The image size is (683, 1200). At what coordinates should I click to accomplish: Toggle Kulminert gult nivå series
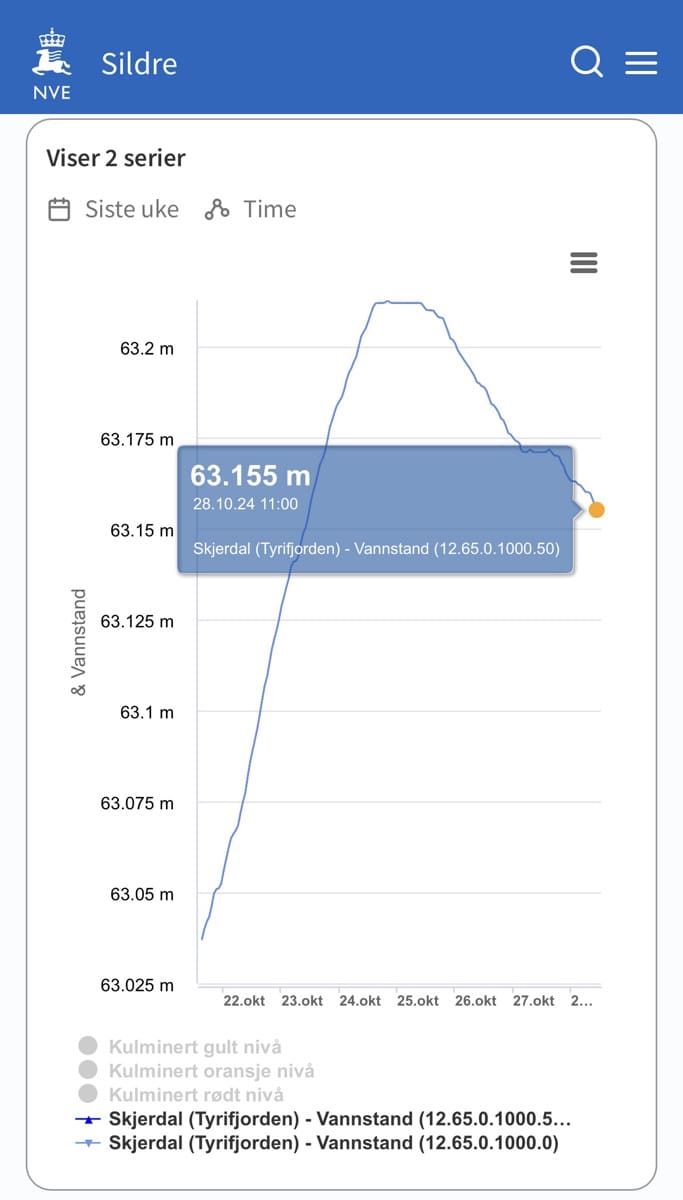tap(195, 1047)
